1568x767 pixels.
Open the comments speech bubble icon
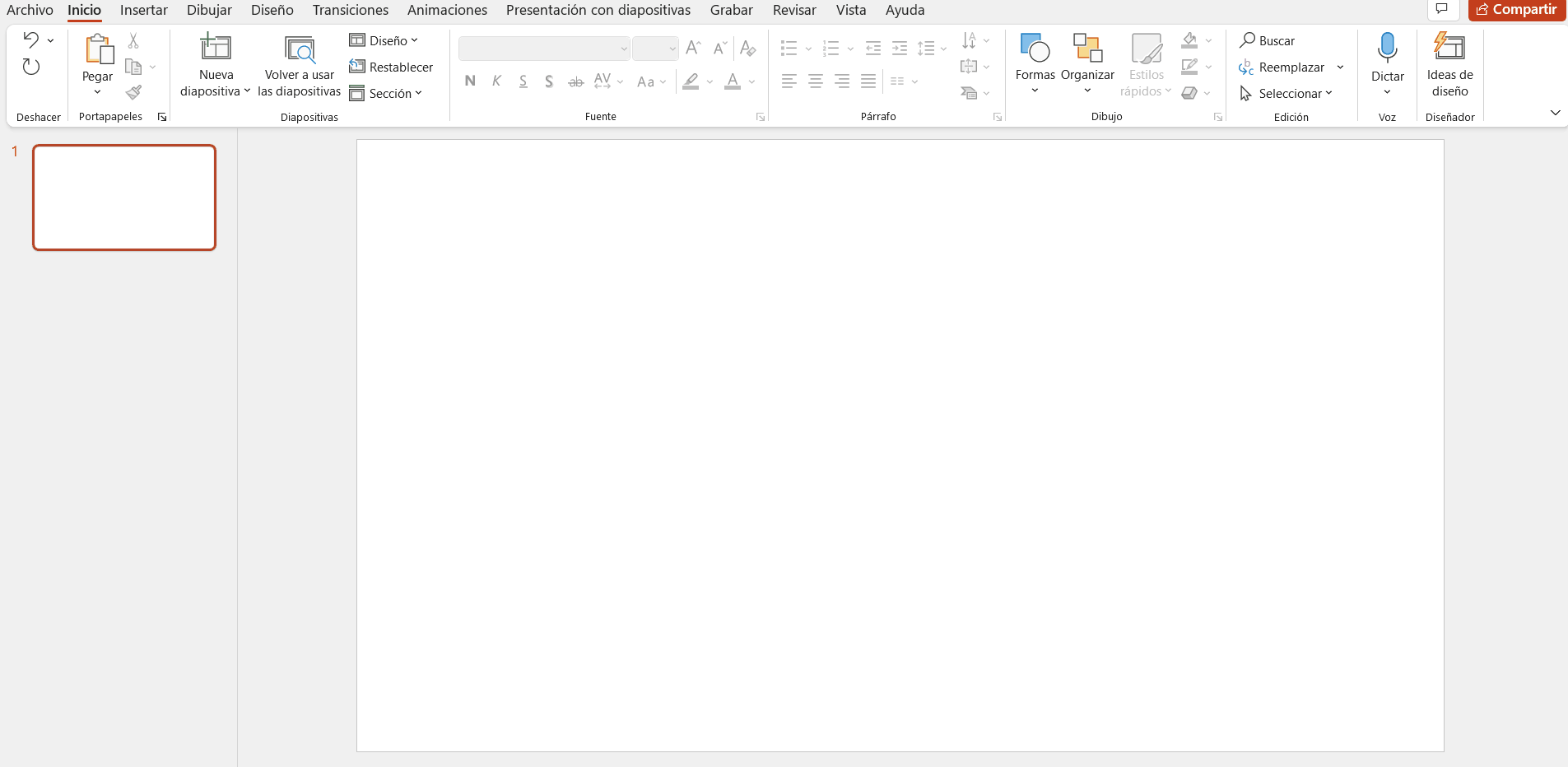(x=1441, y=9)
